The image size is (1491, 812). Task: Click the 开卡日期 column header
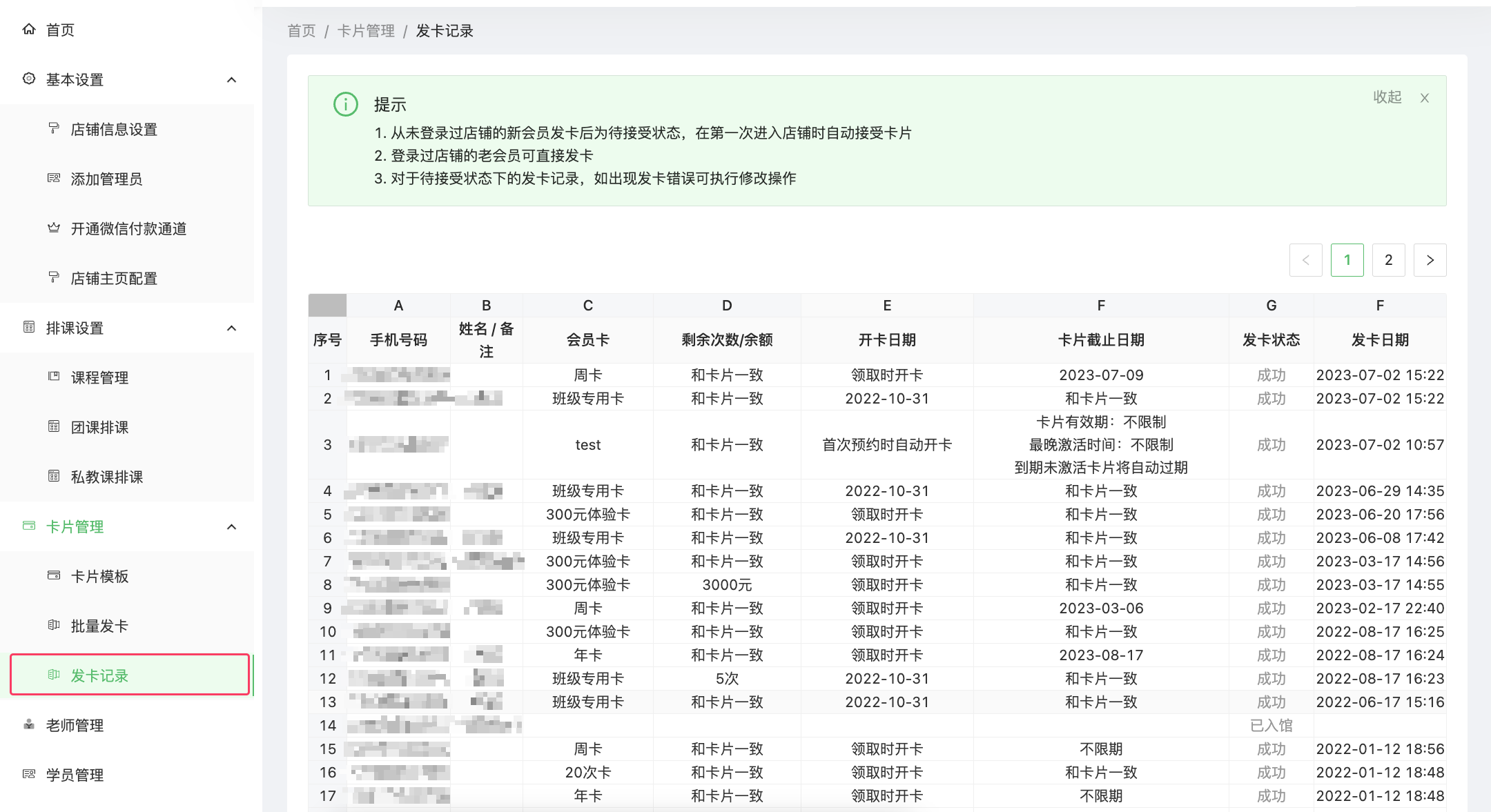pos(887,340)
